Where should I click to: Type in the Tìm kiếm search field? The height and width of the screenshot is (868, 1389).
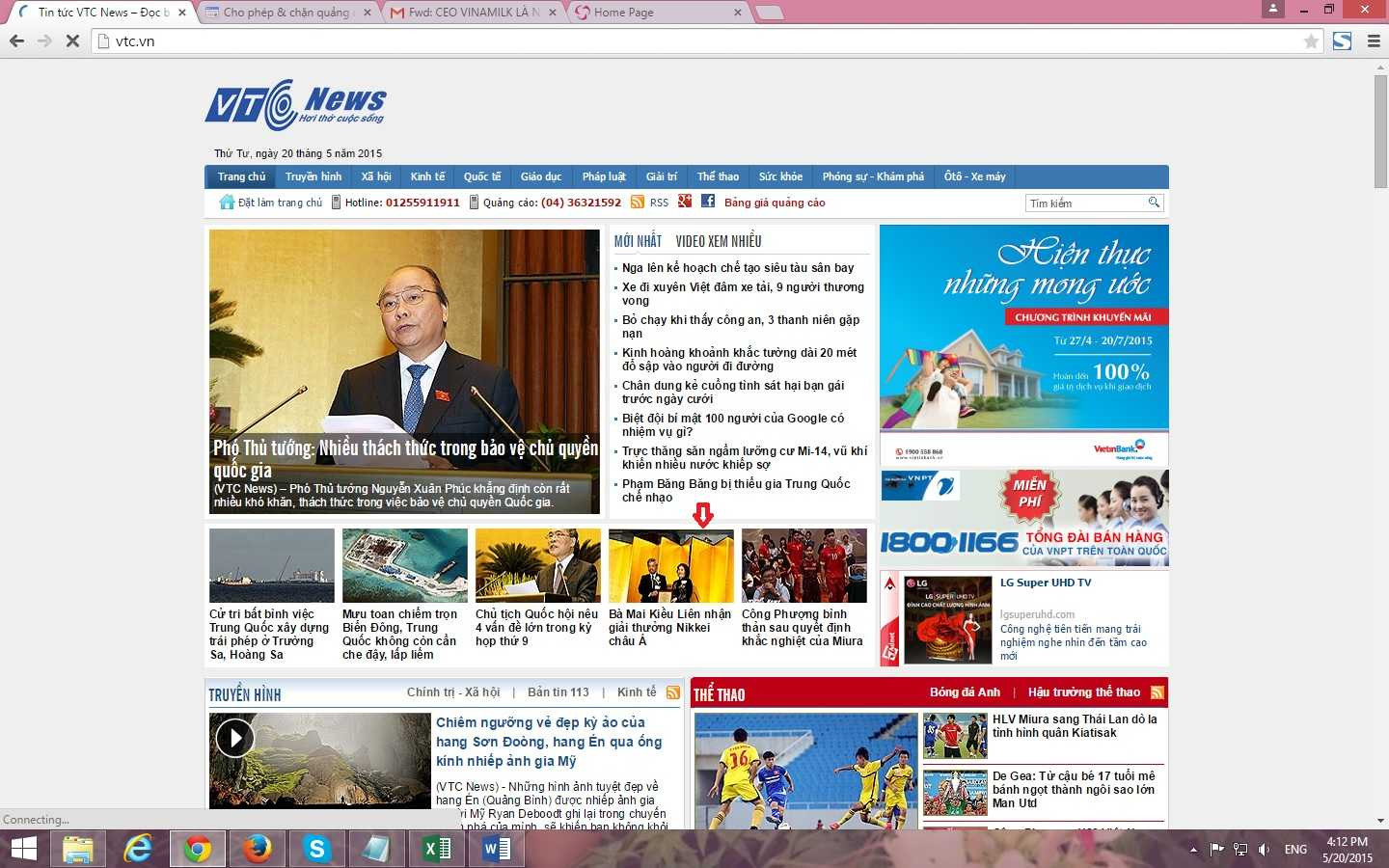tap(1085, 203)
